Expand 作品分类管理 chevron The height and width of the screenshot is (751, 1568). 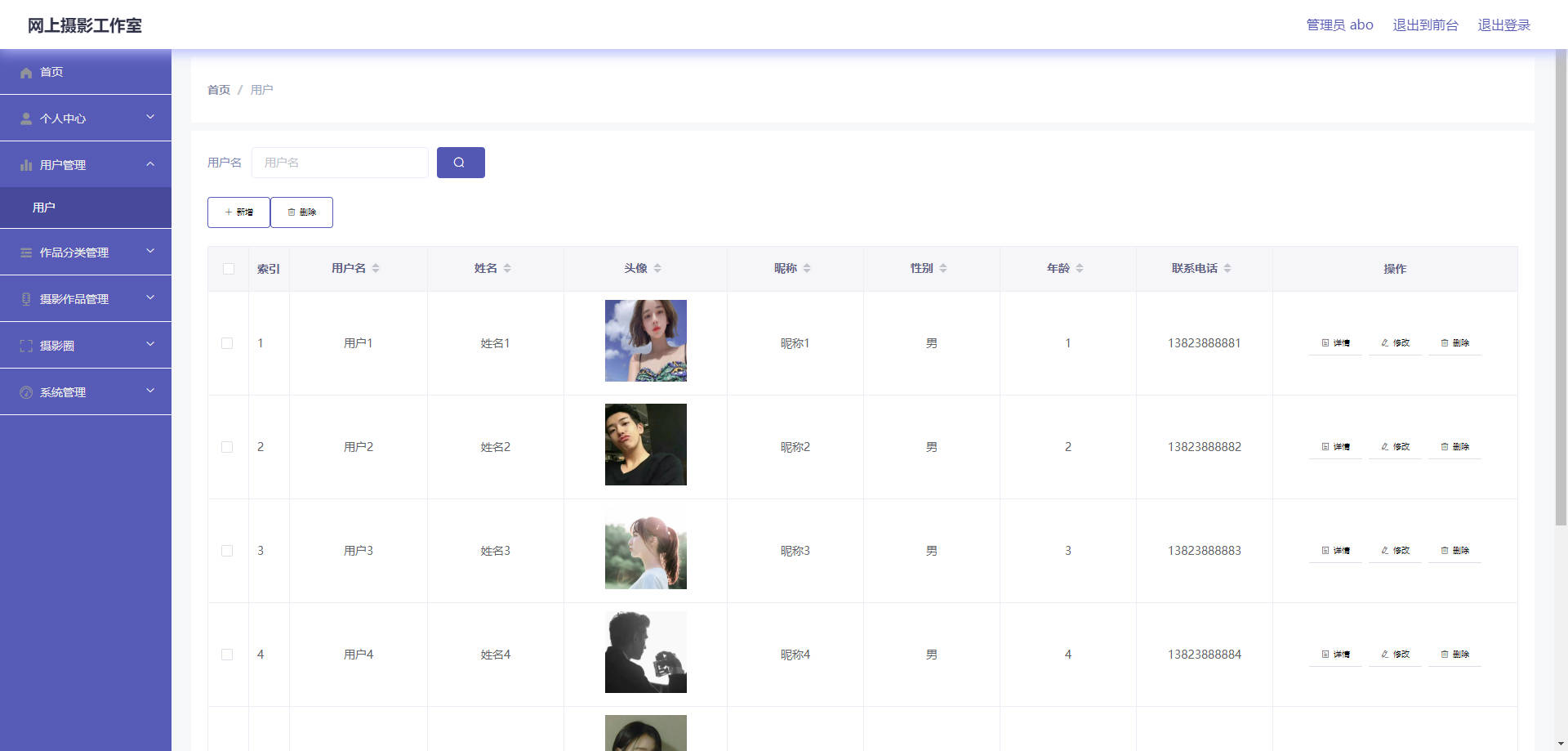[150, 252]
